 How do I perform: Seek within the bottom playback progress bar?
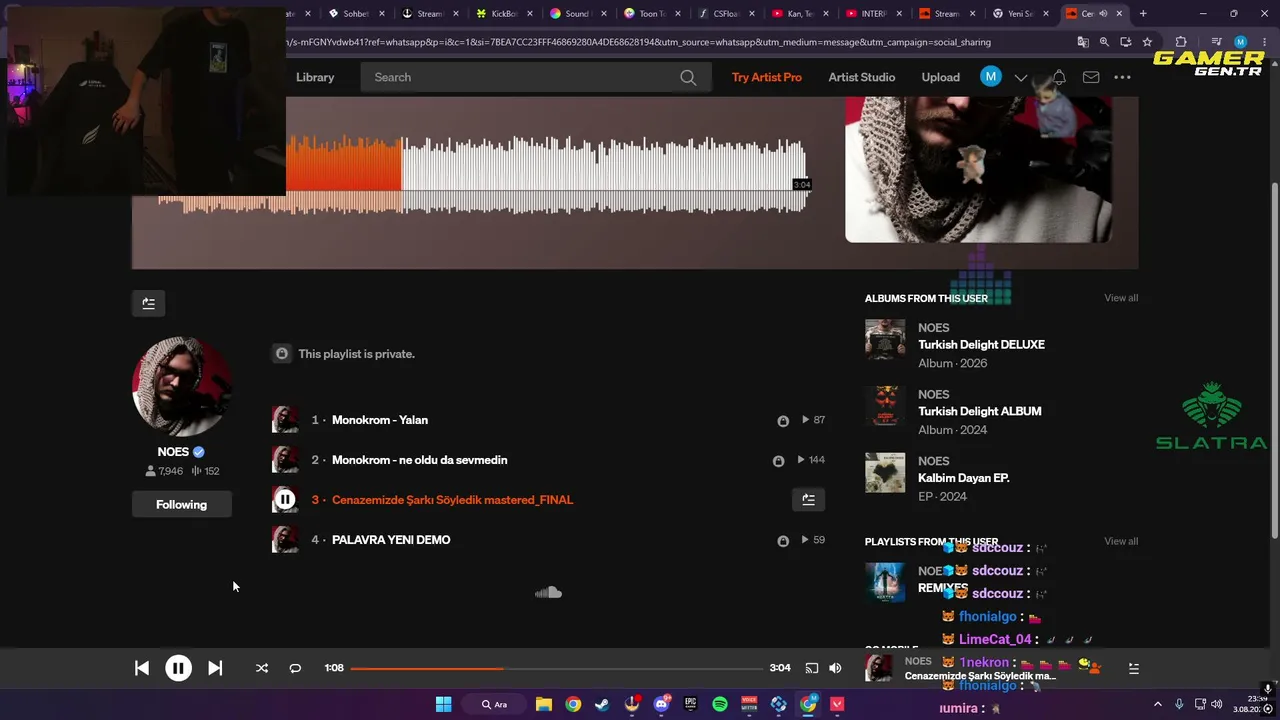click(557, 668)
